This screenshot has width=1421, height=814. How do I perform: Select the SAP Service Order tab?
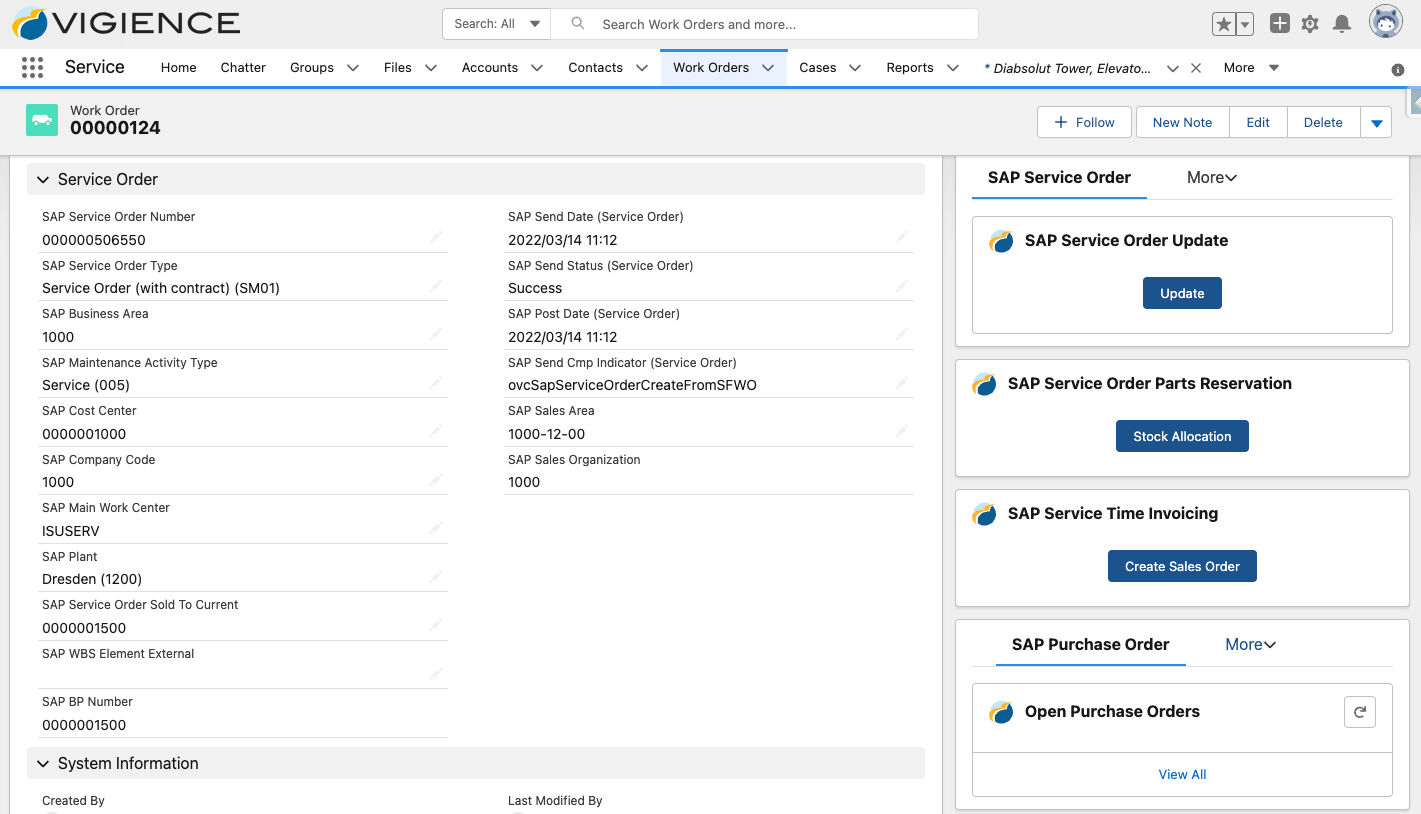point(1059,178)
